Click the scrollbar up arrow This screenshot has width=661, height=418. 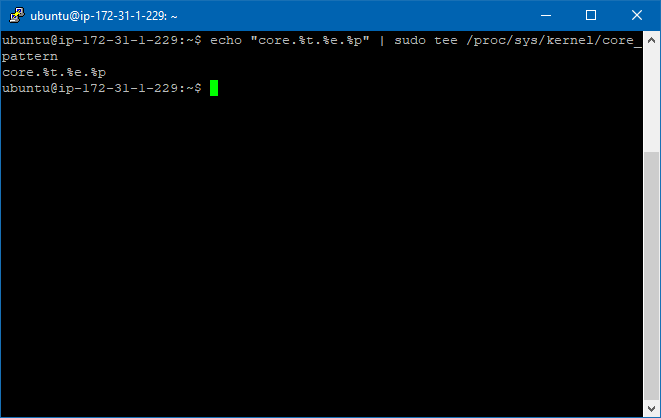(651, 40)
